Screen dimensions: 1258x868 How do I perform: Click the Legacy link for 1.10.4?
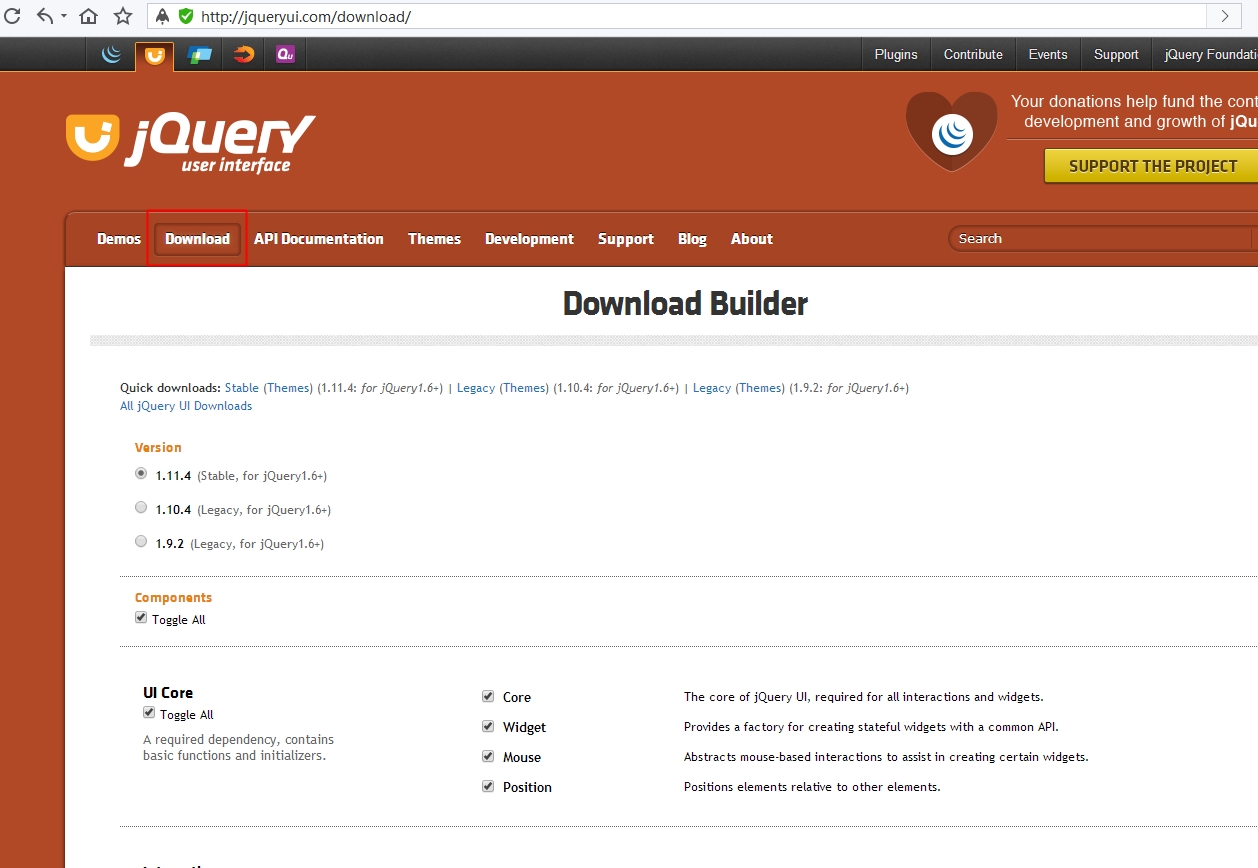(x=476, y=388)
